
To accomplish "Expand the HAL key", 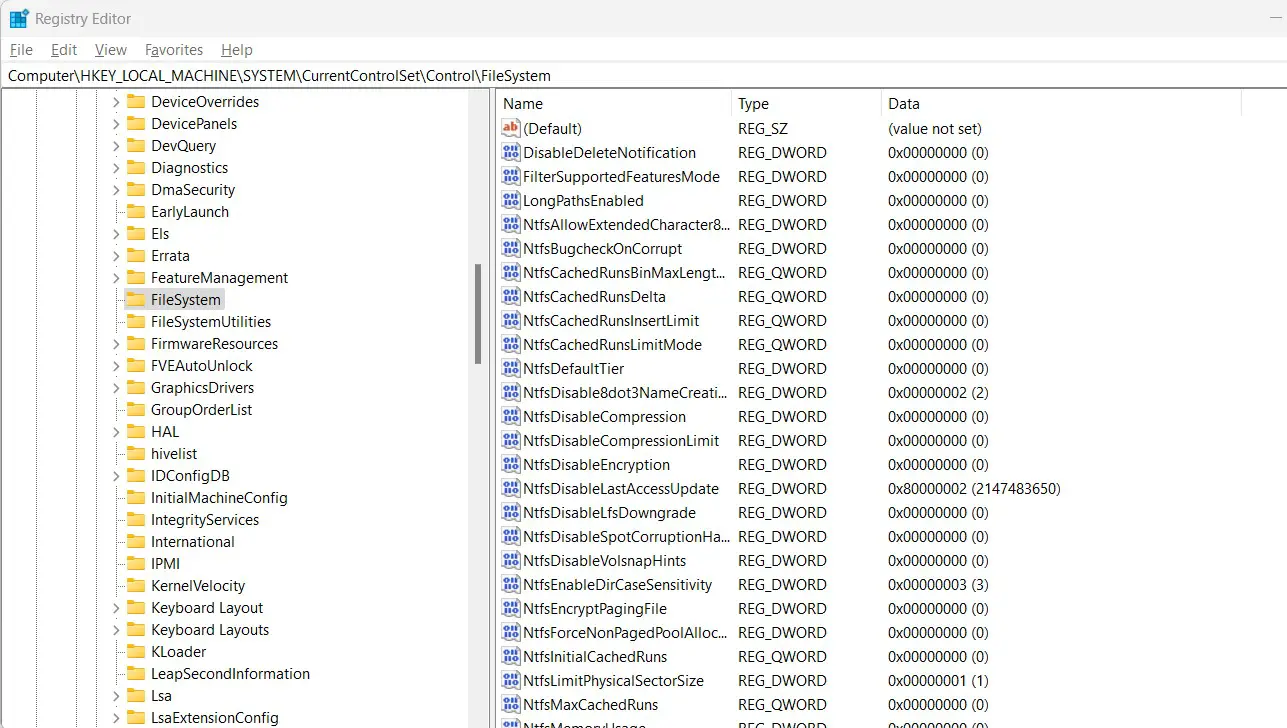I will click(x=115, y=432).
